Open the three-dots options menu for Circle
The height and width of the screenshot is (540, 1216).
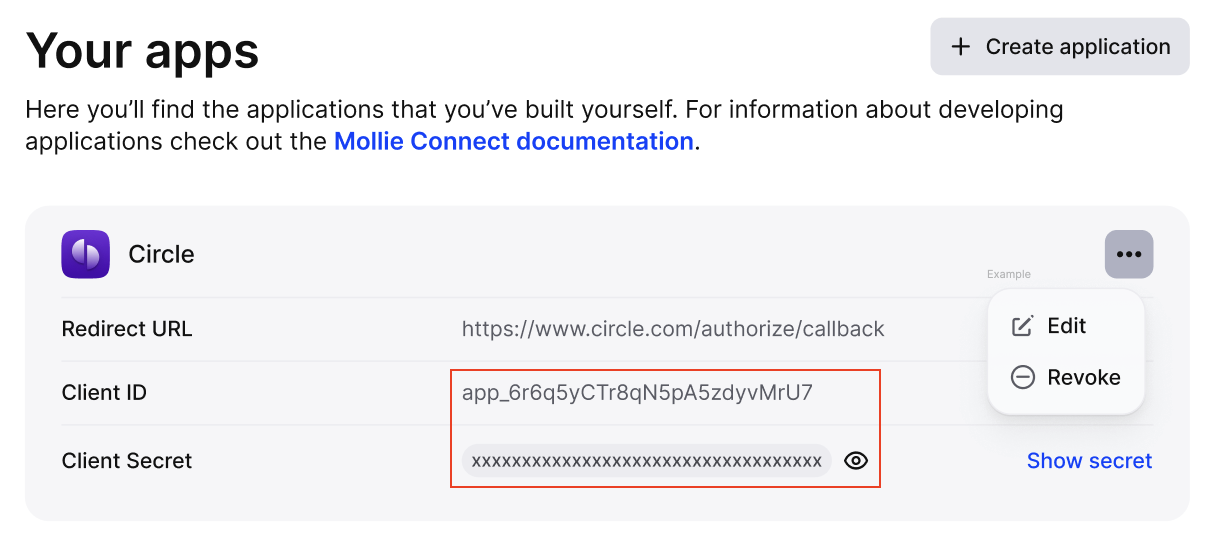point(1129,254)
